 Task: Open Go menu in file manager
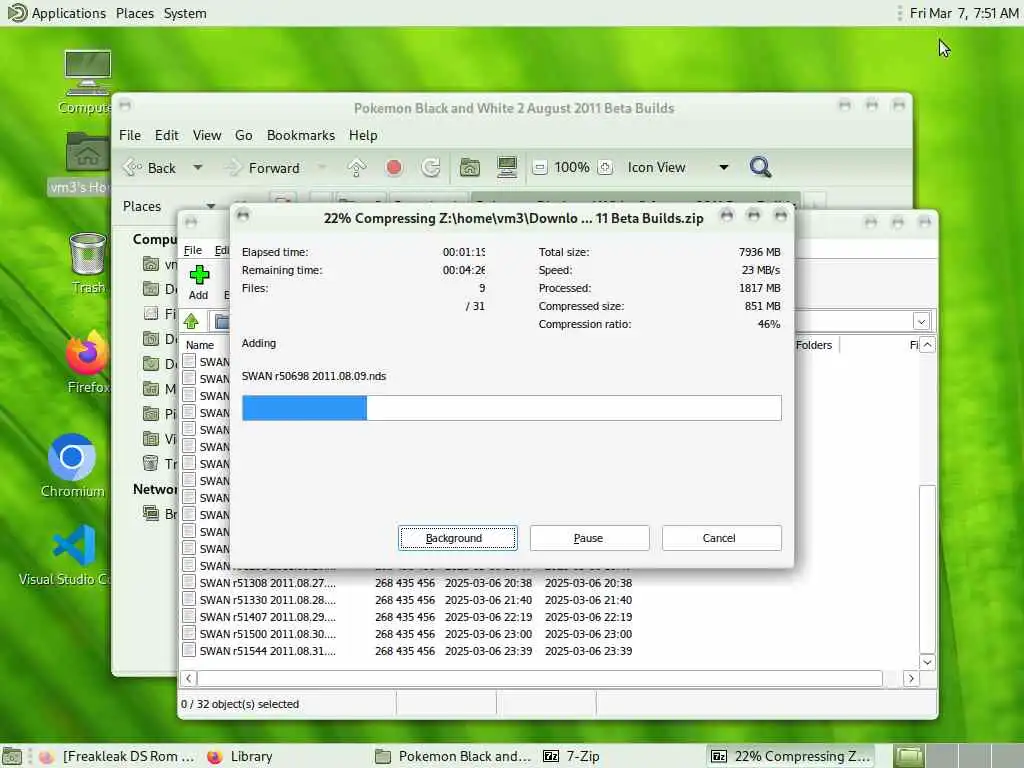pyautogui.click(x=244, y=135)
